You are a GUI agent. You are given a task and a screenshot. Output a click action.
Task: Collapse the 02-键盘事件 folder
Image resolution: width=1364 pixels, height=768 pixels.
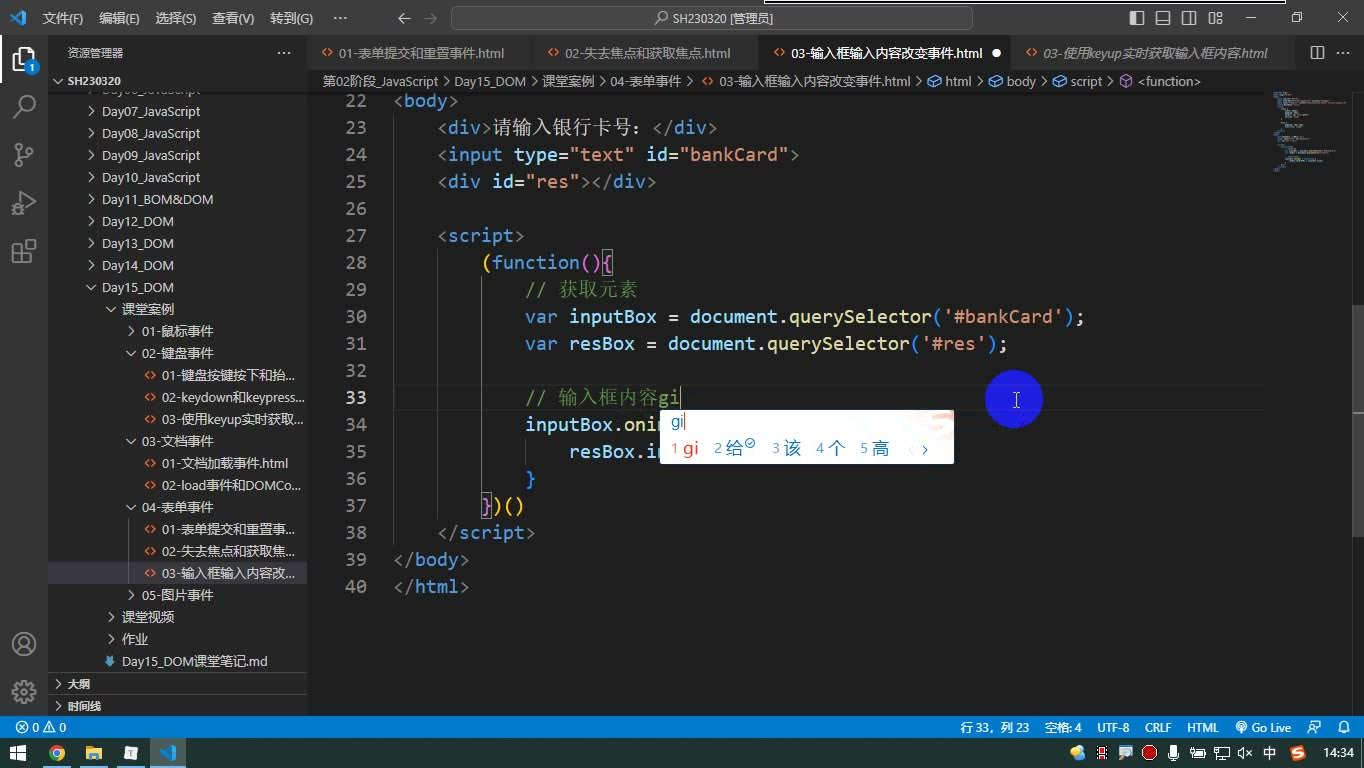coord(177,353)
